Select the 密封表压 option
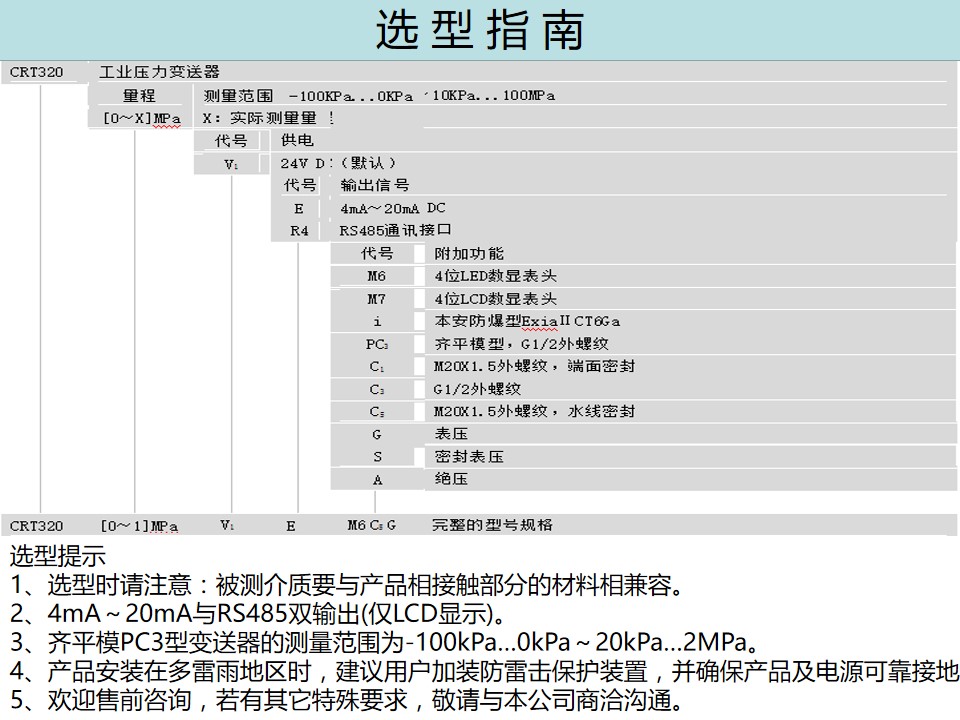Screen dimensions: 960x720 pyautogui.click(x=469, y=457)
